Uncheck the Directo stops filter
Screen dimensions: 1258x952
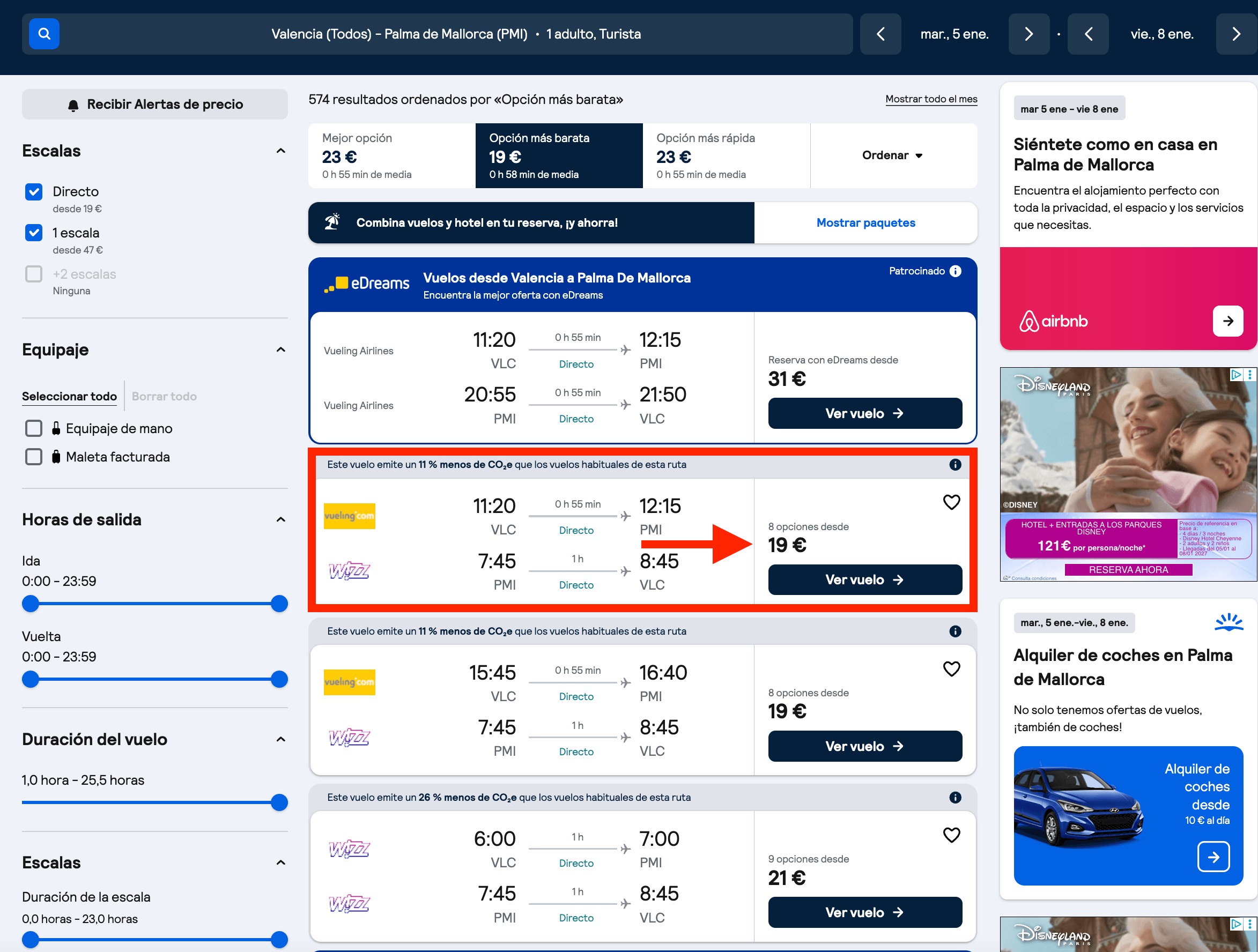pos(34,192)
